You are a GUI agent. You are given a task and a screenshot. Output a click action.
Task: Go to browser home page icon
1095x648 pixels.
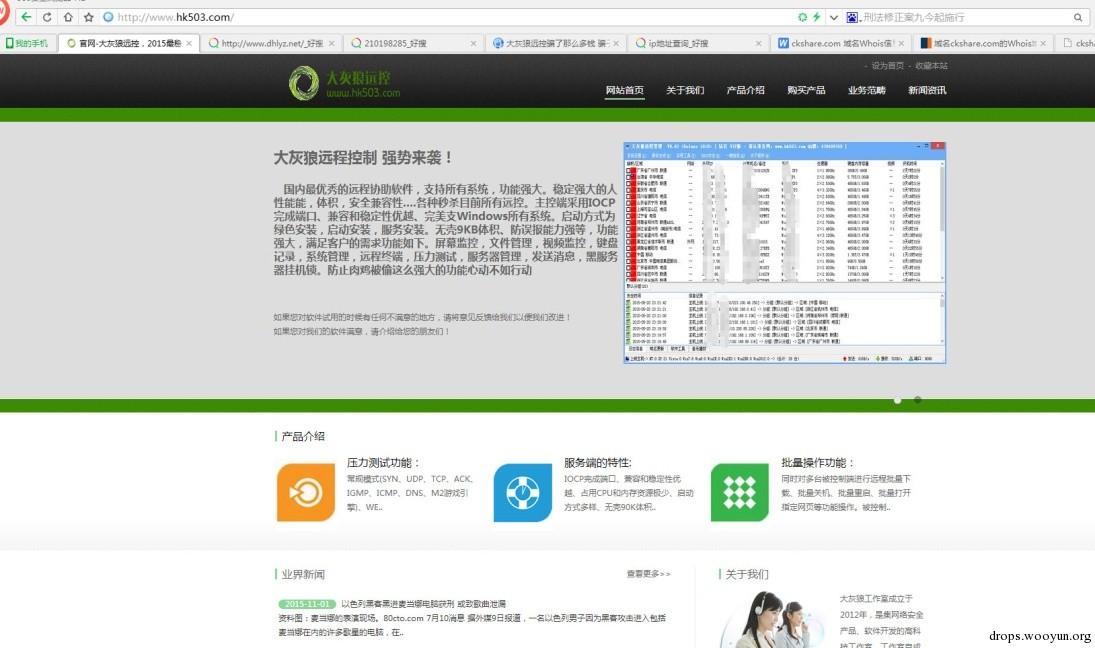pyautogui.click(x=68, y=17)
